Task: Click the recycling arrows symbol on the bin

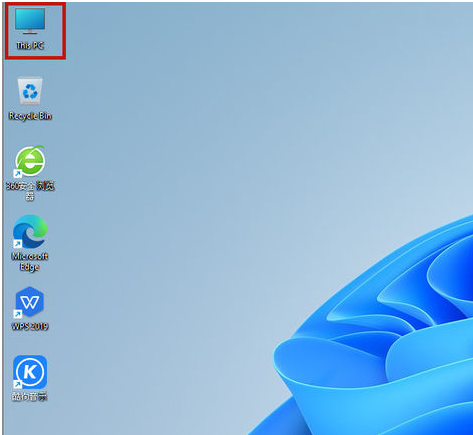Action: click(x=30, y=91)
